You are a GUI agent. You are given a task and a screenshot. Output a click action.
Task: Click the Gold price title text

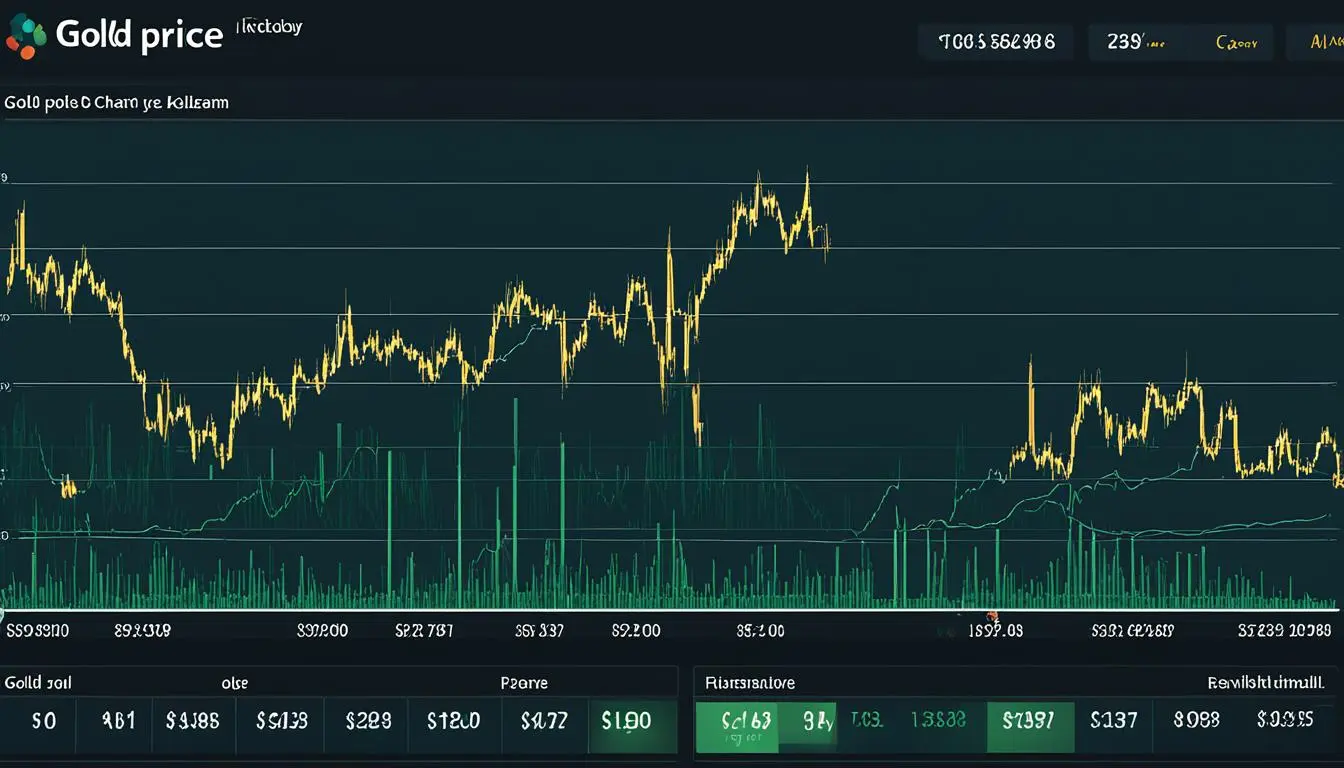139,34
